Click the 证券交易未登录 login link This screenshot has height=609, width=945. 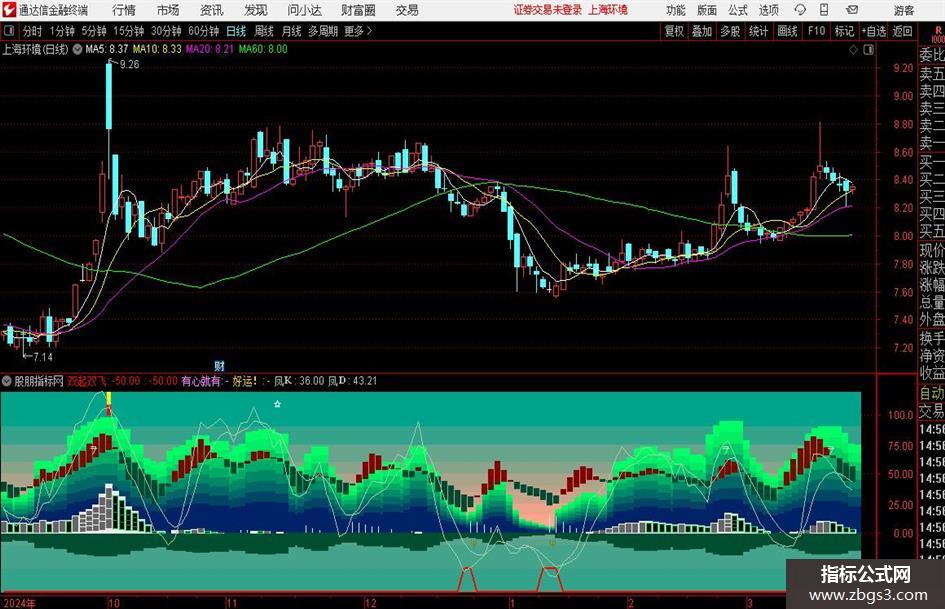tap(548, 10)
